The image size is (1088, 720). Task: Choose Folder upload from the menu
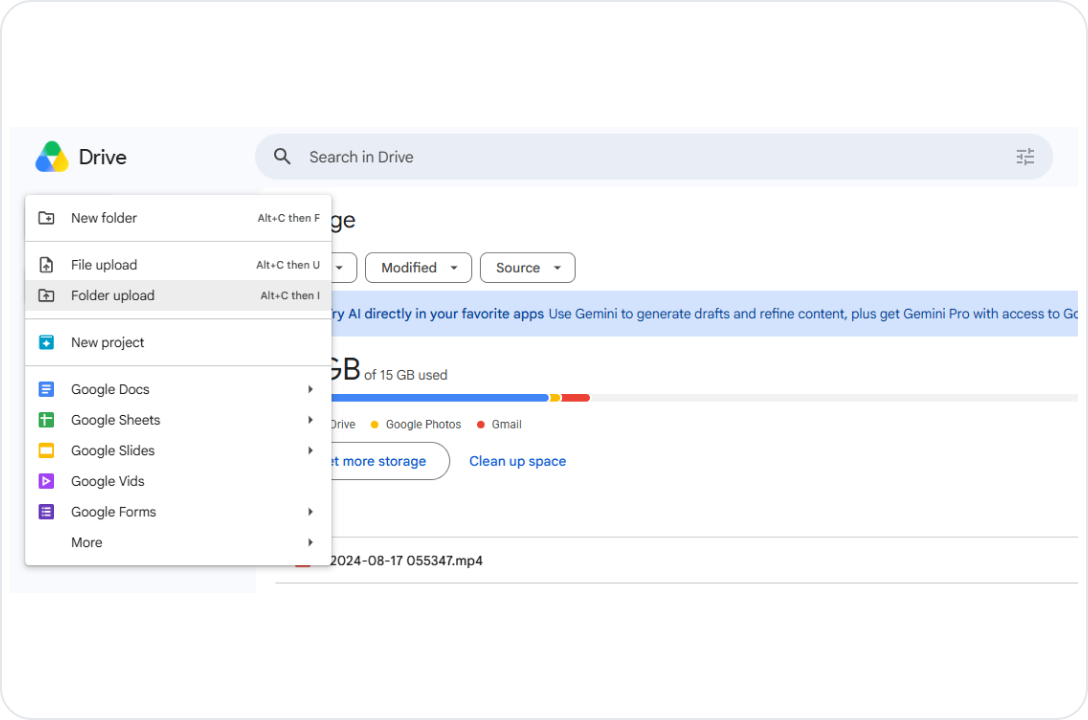pos(178,295)
